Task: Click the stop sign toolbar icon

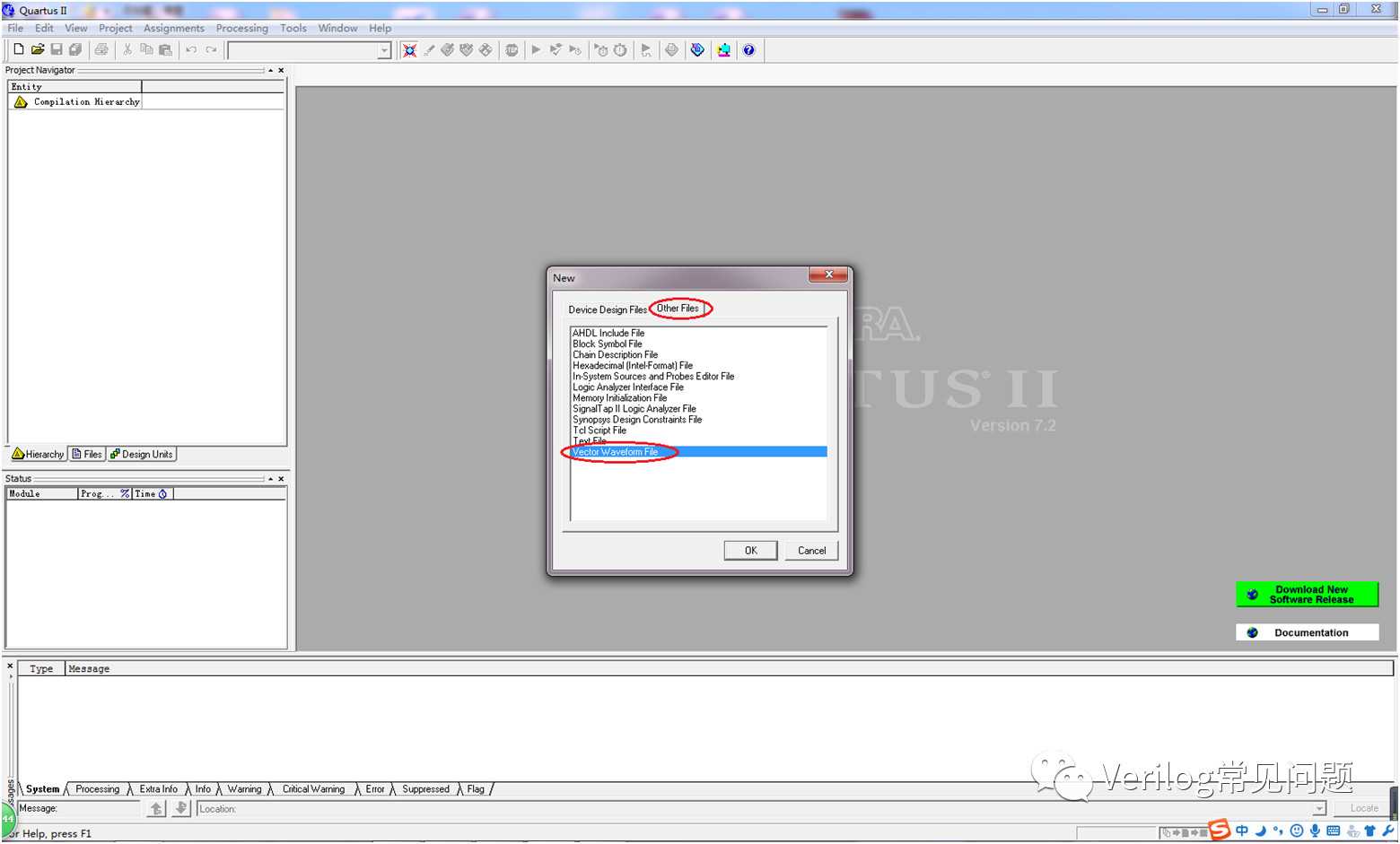Action: [512, 50]
